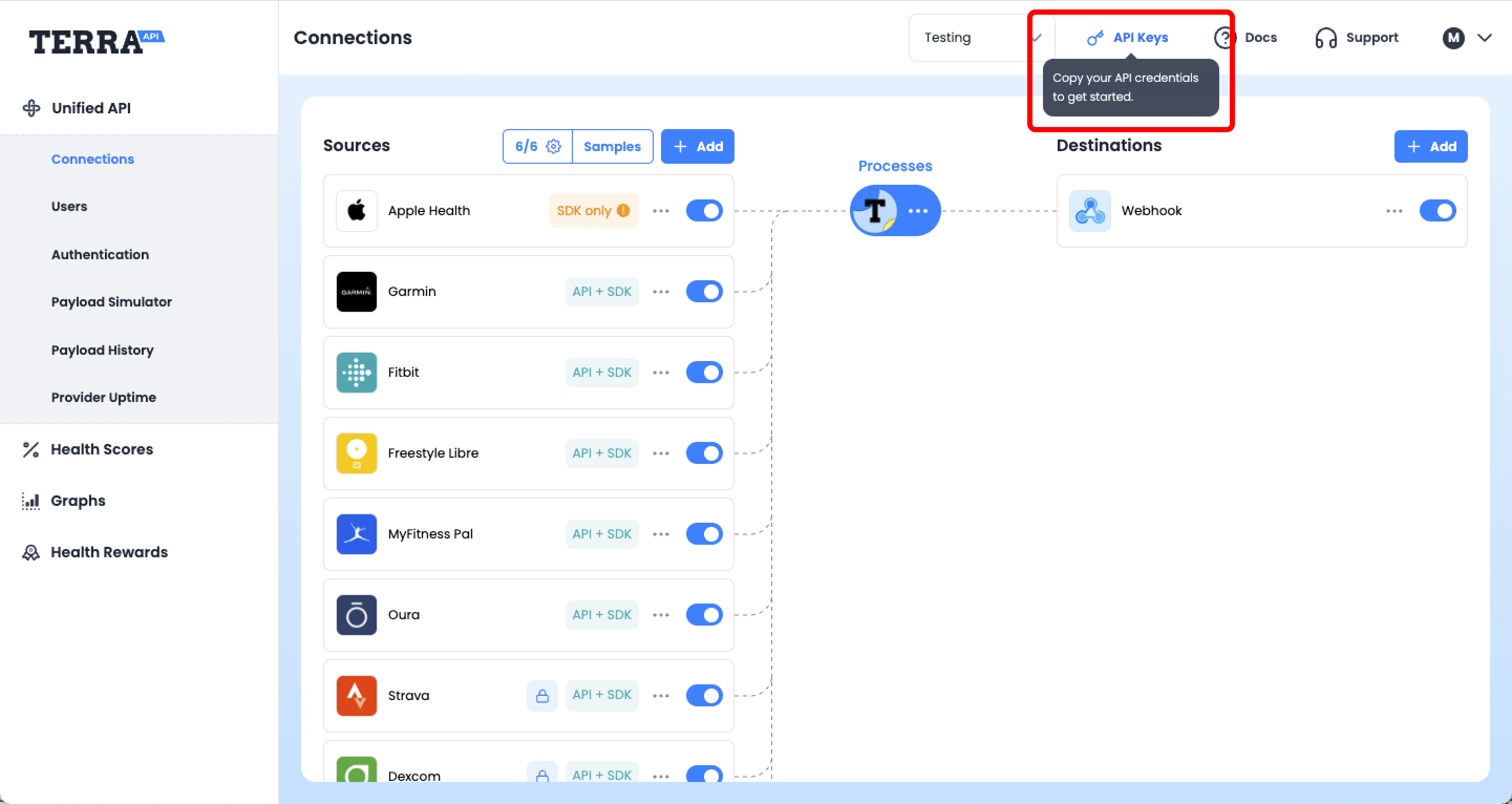Screen dimensions: 1512x804
Task: Open sources settings gear icon
Action: 553,146
